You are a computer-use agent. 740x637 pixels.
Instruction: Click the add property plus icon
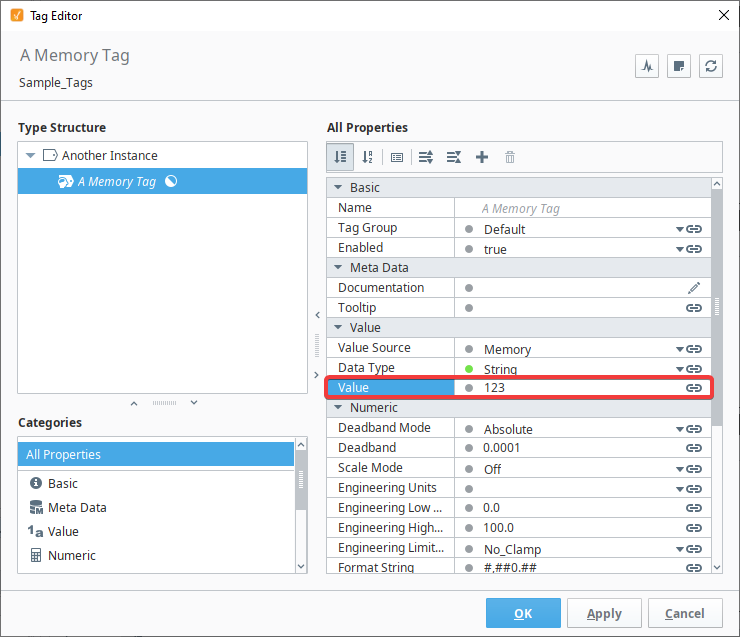[x=482, y=157]
